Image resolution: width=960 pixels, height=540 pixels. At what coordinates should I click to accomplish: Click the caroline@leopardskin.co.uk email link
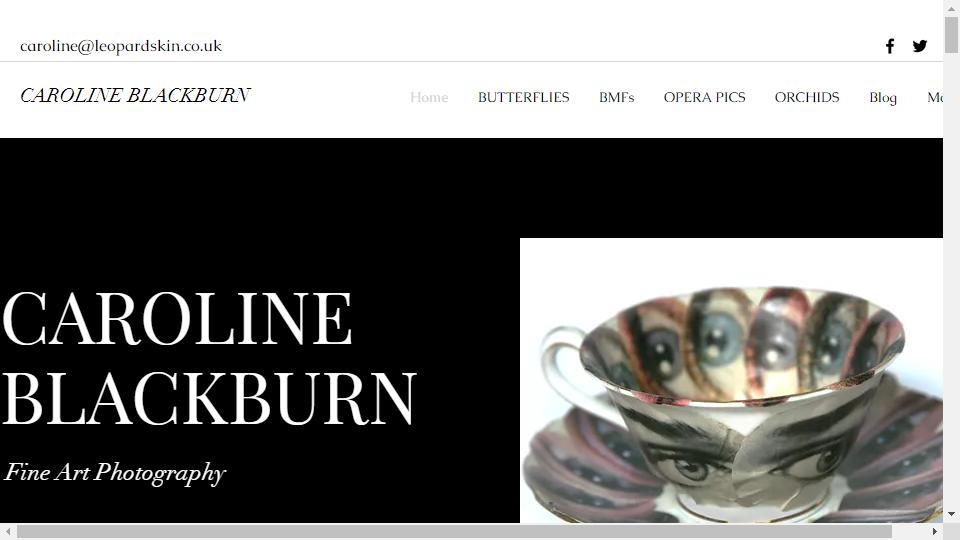click(x=121, y=46)
